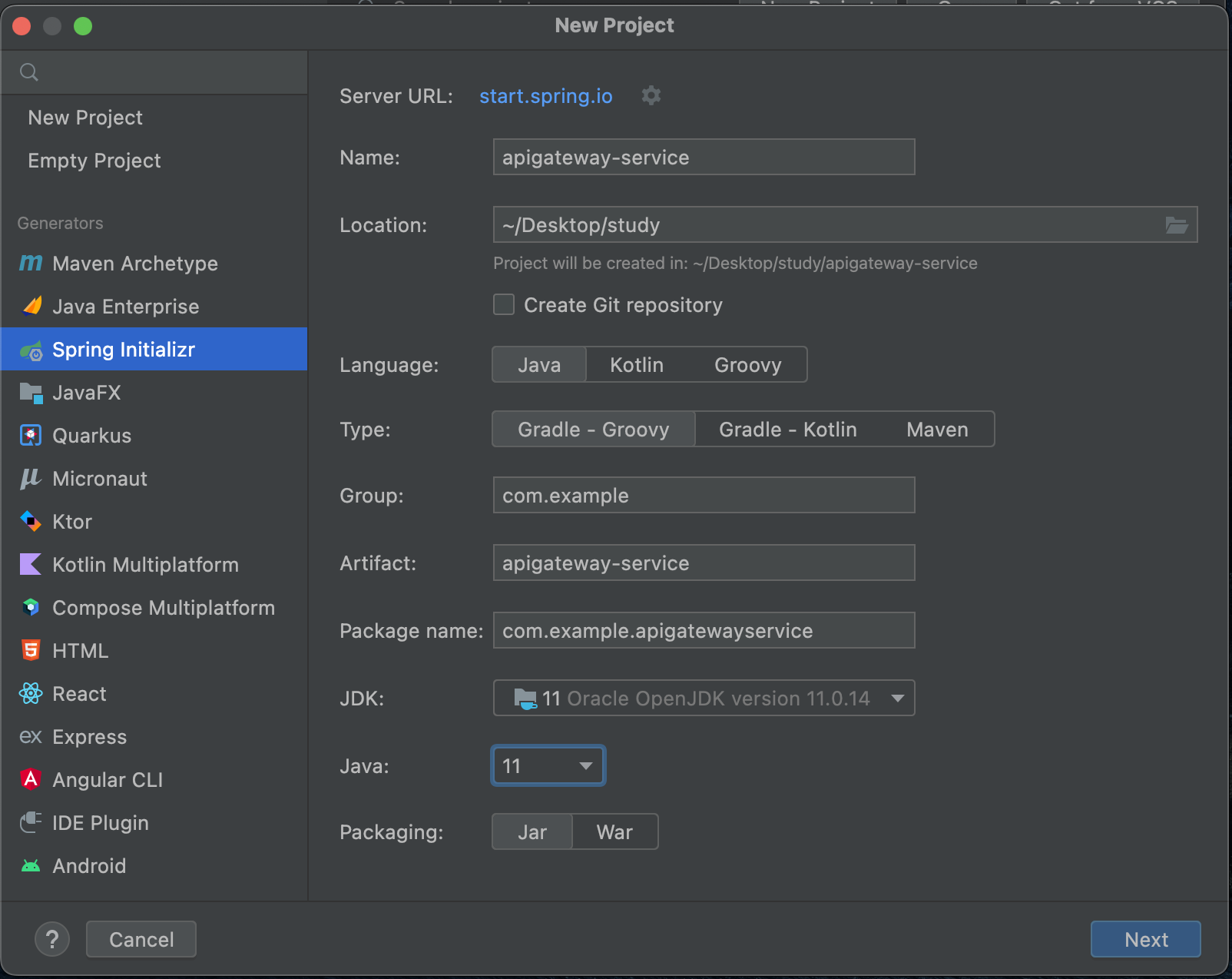This screenshot has height=979, width=1232.
Task: Open help with the question mark button
Action: [52, 939]
